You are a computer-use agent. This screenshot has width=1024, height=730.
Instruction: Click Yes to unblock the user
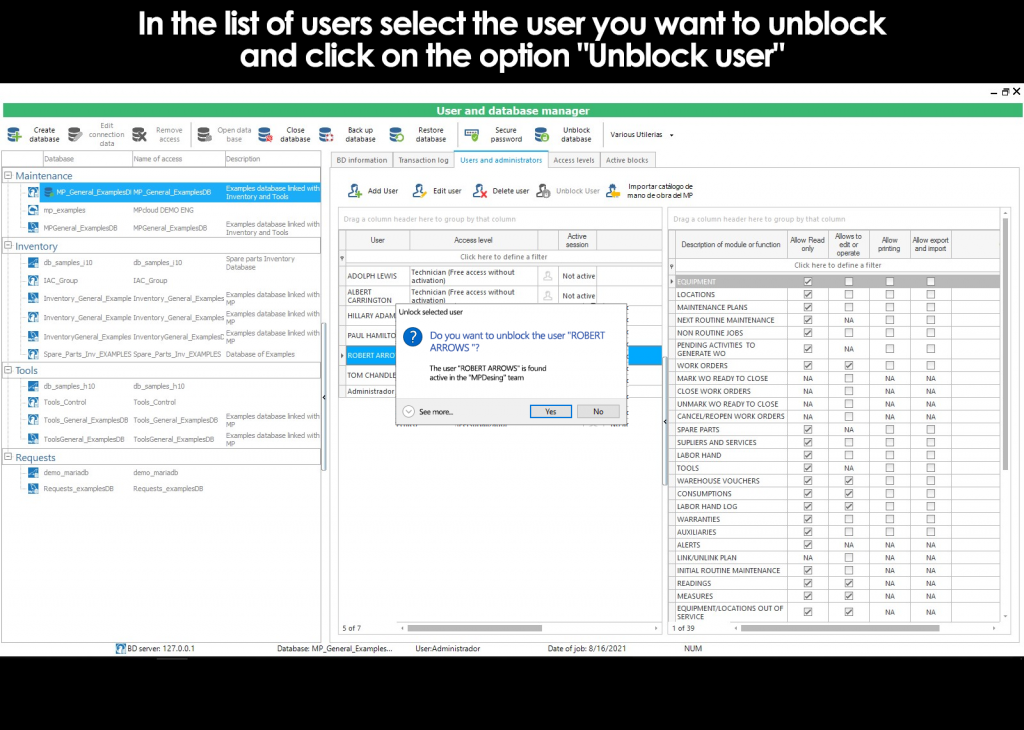tap(550, 411)
